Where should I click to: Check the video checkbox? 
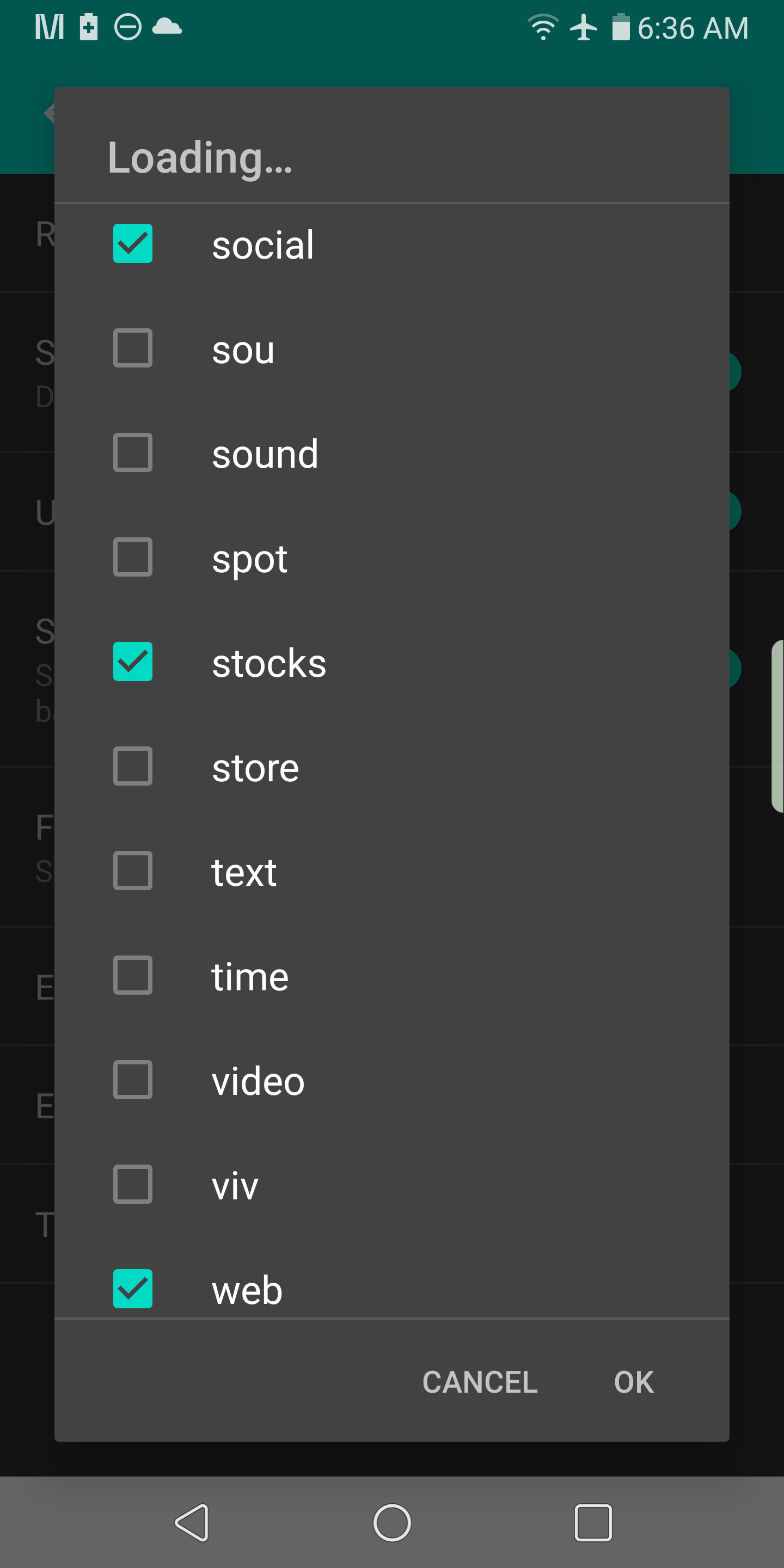pos(133,1079)
